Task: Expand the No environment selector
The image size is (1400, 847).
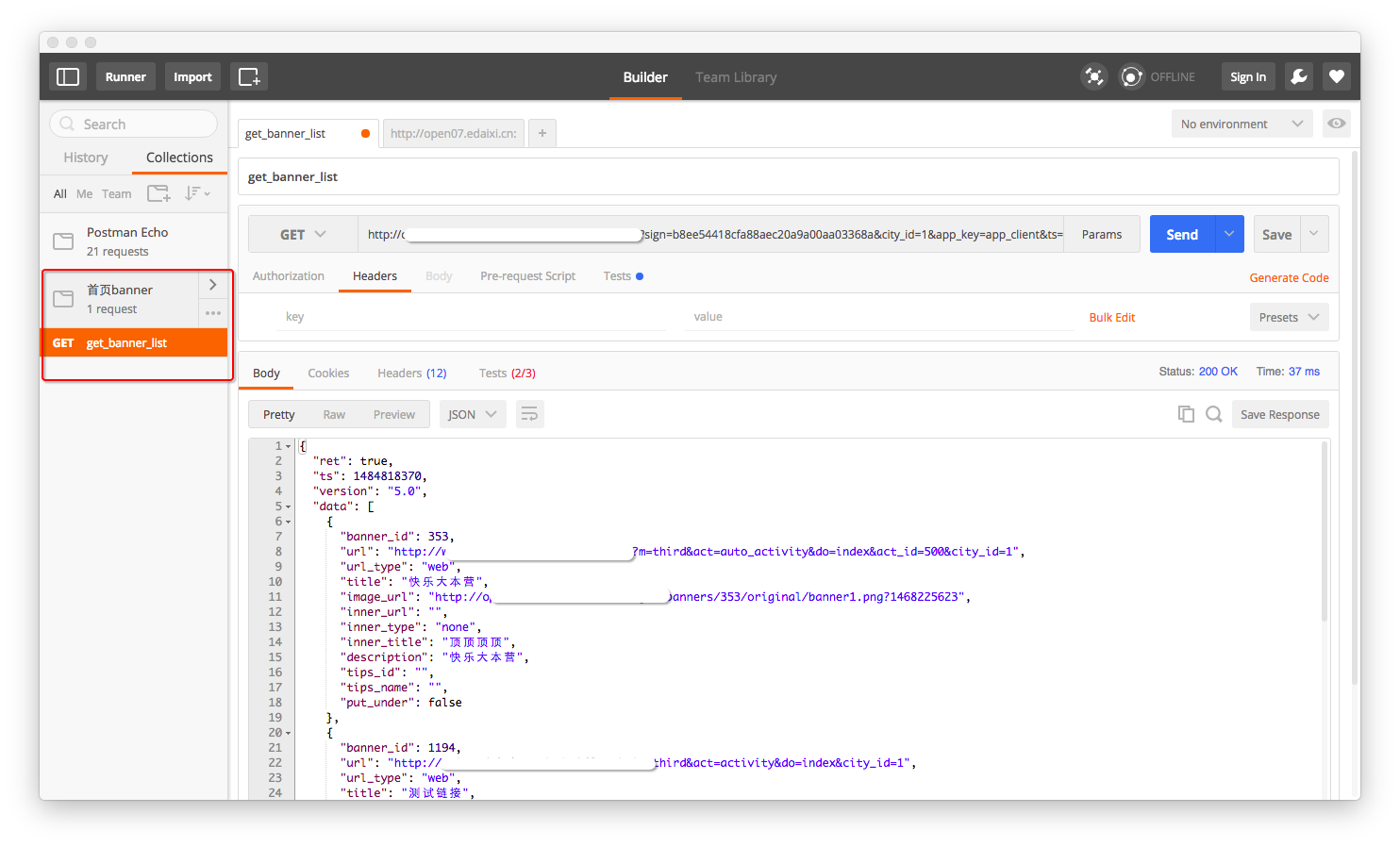Action: pyautogui.click(x=1242, y=124)
